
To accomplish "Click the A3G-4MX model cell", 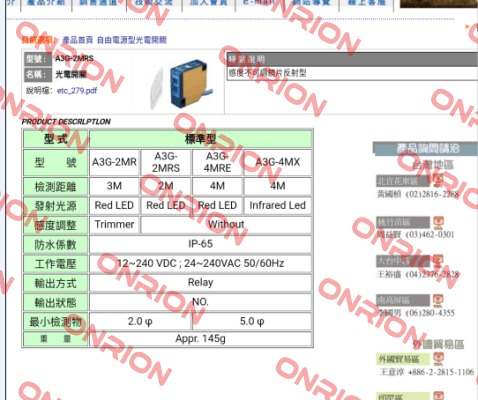I will pos(278,162).
